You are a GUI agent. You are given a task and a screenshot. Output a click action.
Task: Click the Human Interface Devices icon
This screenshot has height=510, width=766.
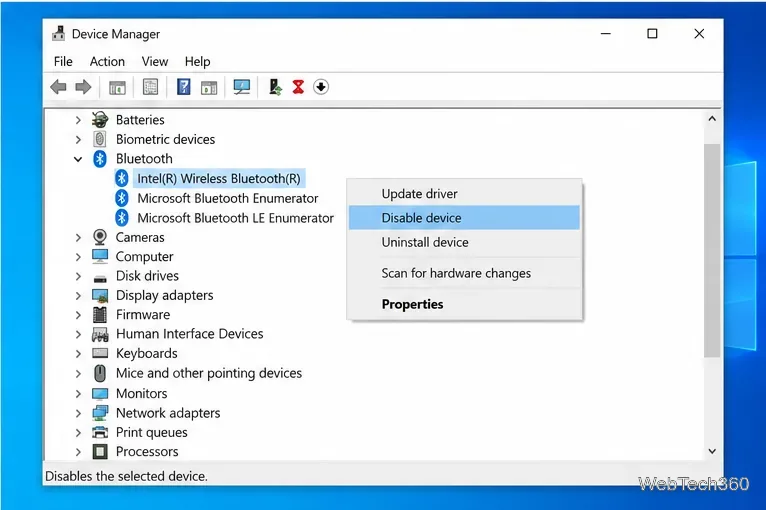[100, 334]
